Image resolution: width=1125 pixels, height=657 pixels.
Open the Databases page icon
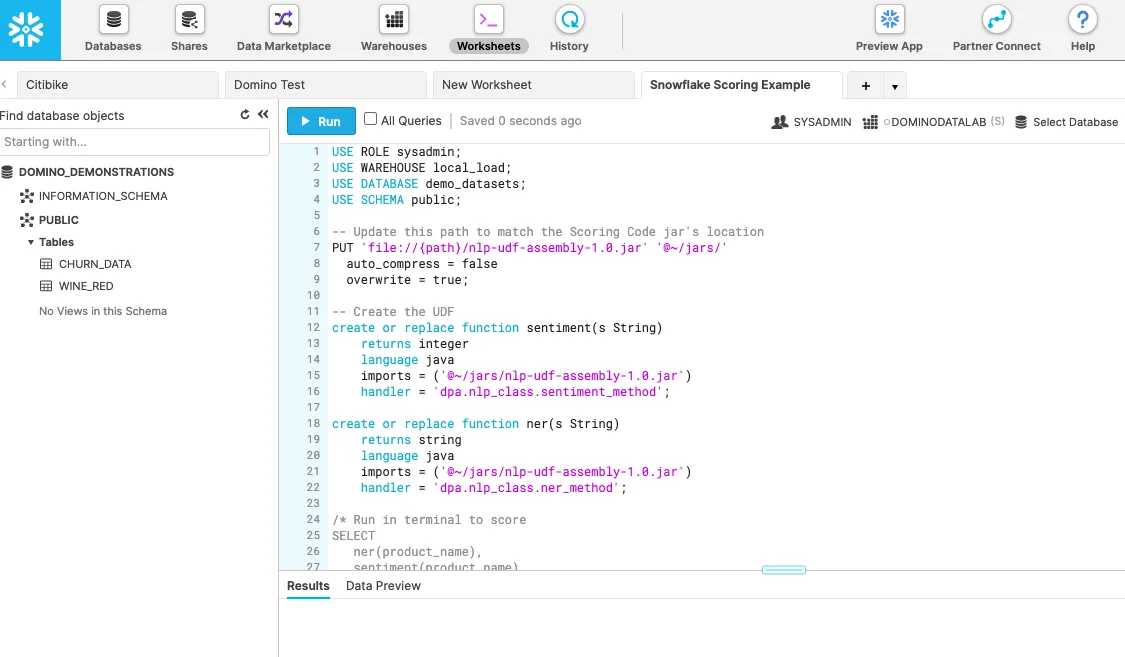point(113,19)
